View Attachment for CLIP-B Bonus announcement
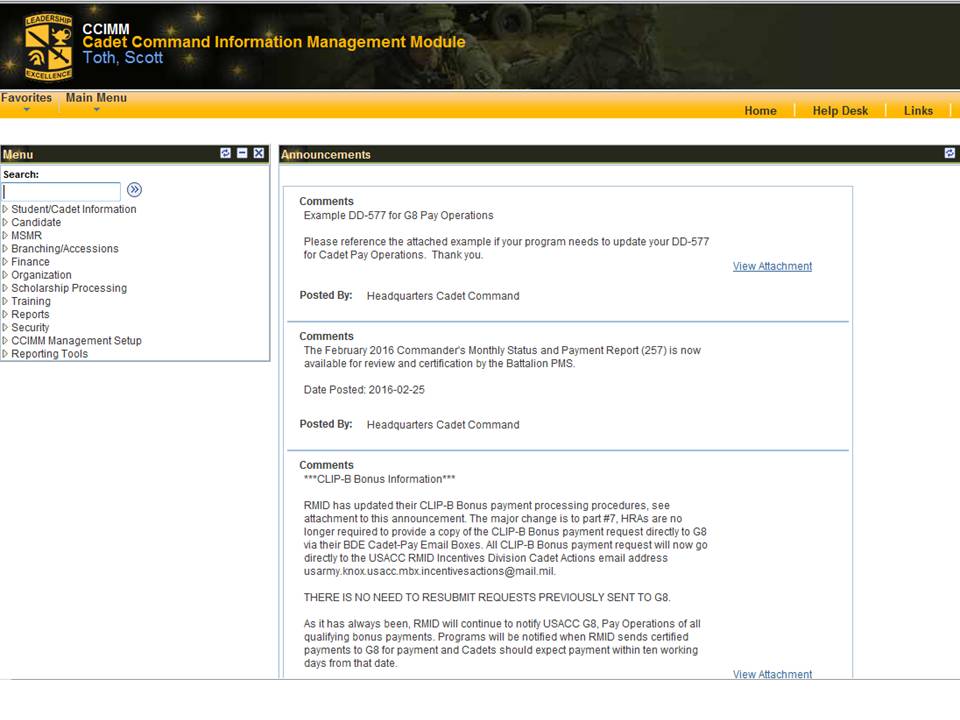The height and width of the screenshot is (720, 960). [x=772, y=674]
